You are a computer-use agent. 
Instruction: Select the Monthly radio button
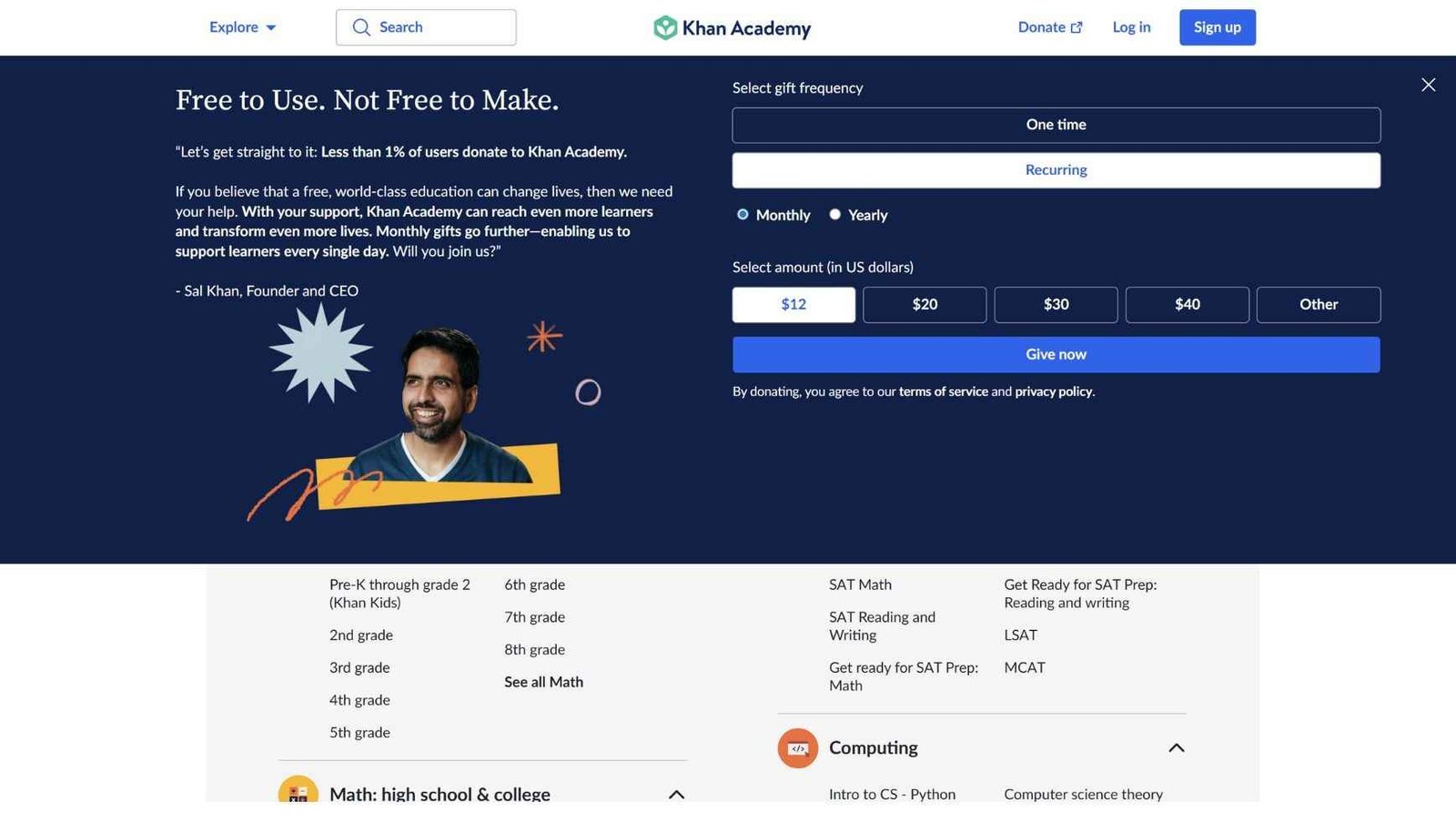pos(743,215)
